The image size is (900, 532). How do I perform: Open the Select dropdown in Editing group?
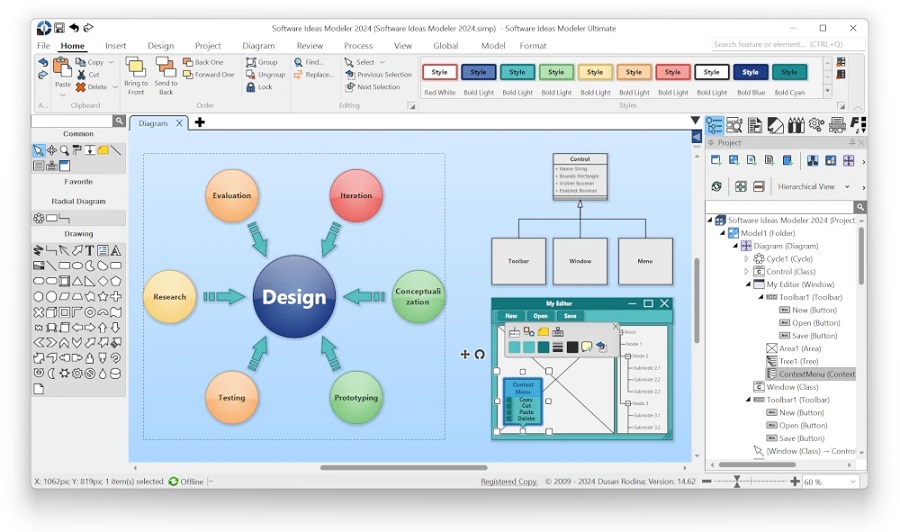pos(382,62)
